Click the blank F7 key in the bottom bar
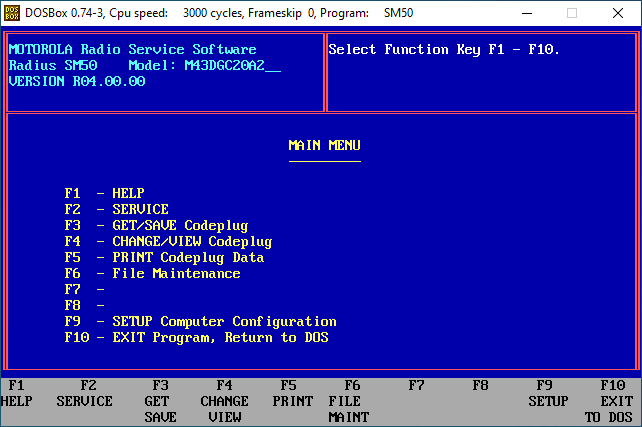The width and height of the screenshot is (642, 427). (x=416, y=386)
